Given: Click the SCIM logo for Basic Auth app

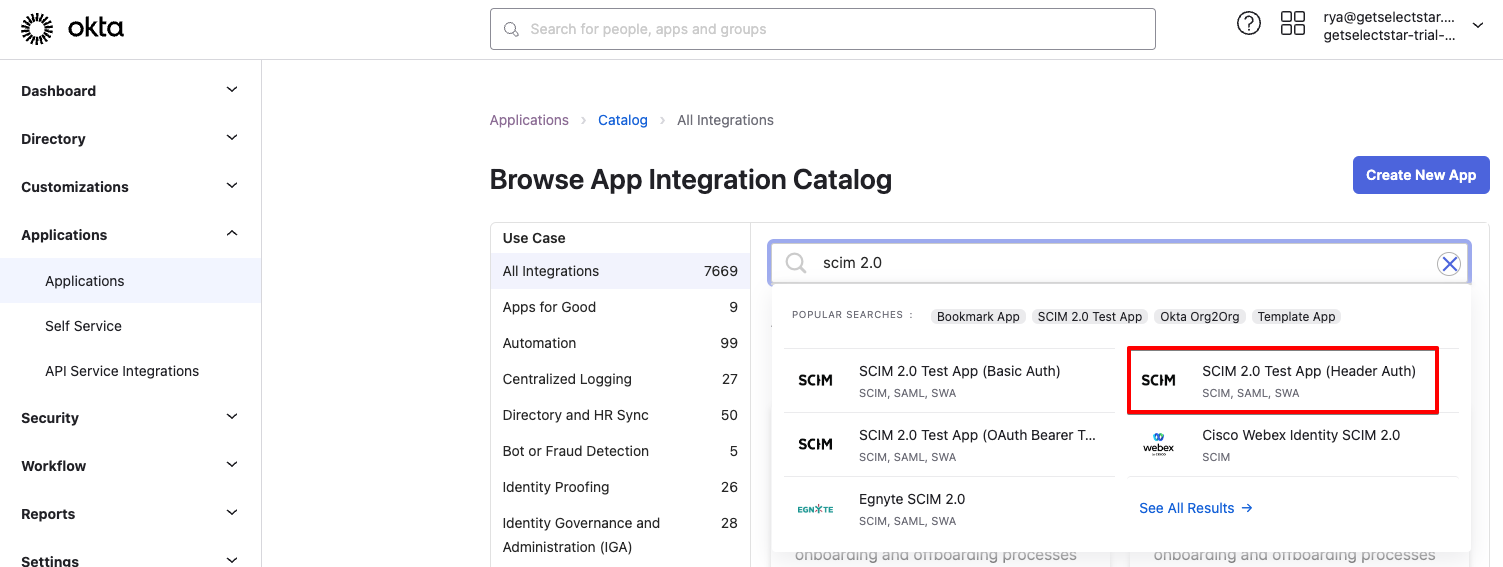Looking at the screenshot, I should 815,381.
